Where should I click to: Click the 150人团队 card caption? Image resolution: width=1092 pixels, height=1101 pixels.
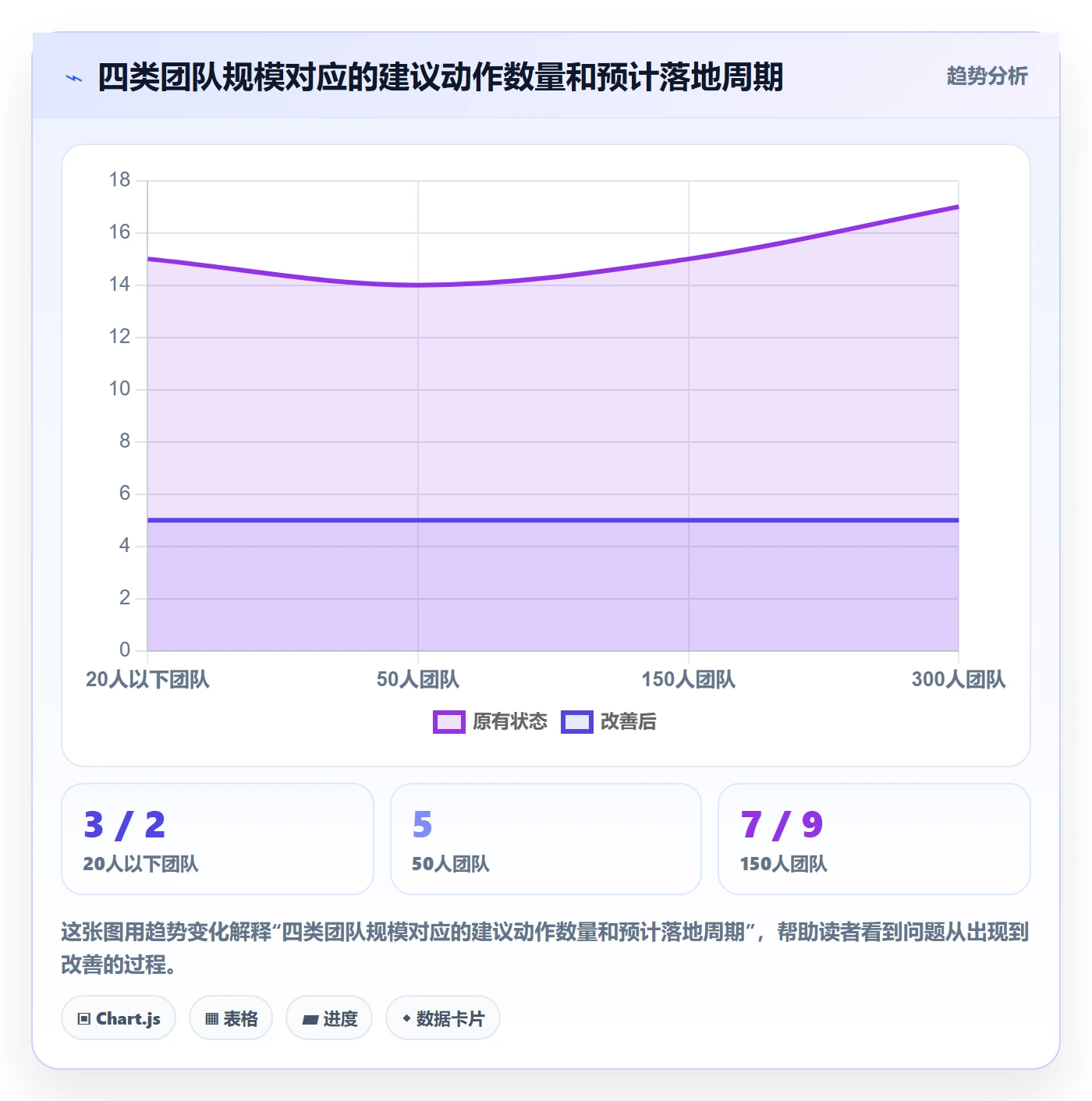tap(783, 864)
